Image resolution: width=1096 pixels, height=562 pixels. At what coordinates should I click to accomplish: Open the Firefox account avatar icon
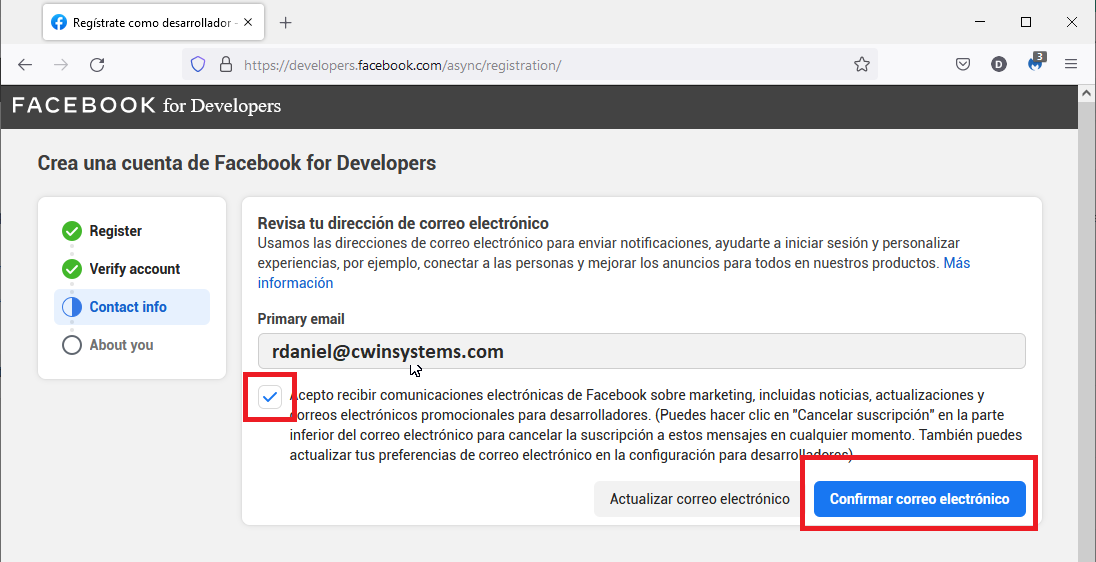coord(998,65)
